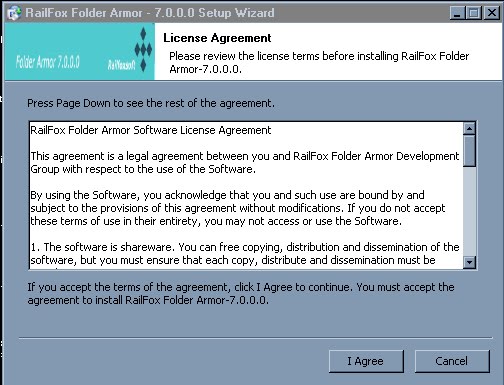Image resolution: width=504 pixels, height=385 pixels.
Task: Close the Setup Wizard window
Action: coord(492,13)
